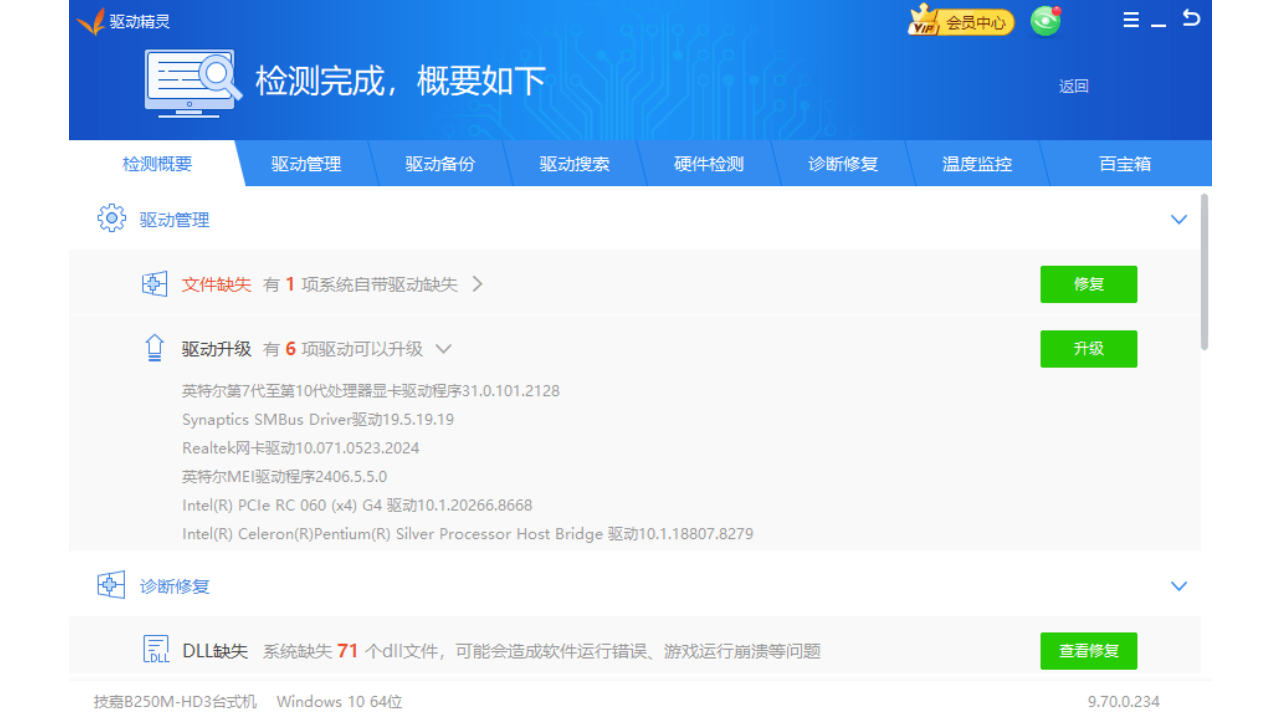The height and width of the screenshot is (720, 1280).
Task: Open the 诊断修复 tab
Action: 843,164
